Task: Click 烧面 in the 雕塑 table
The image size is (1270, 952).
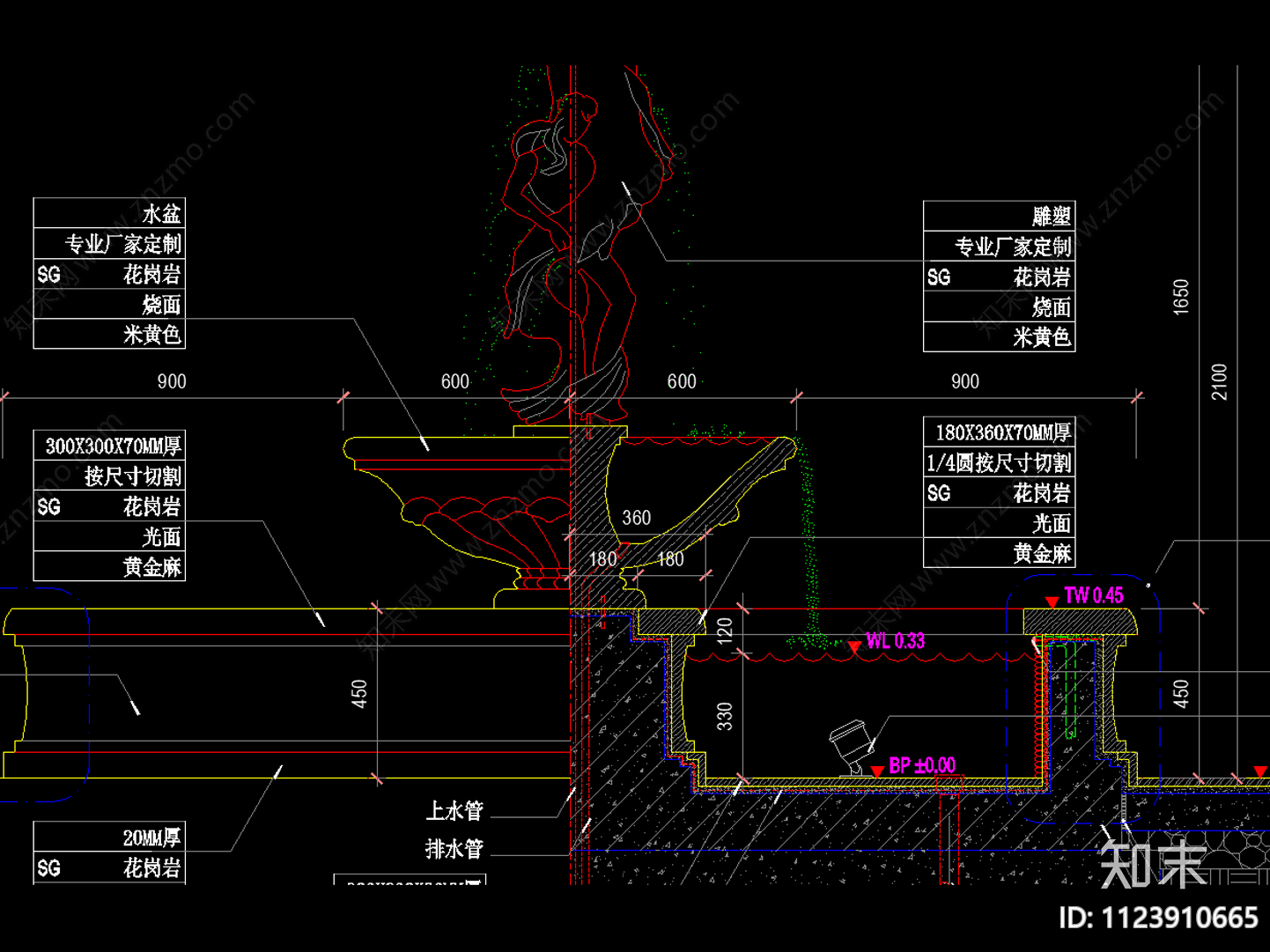Action: click(1052, 307)
